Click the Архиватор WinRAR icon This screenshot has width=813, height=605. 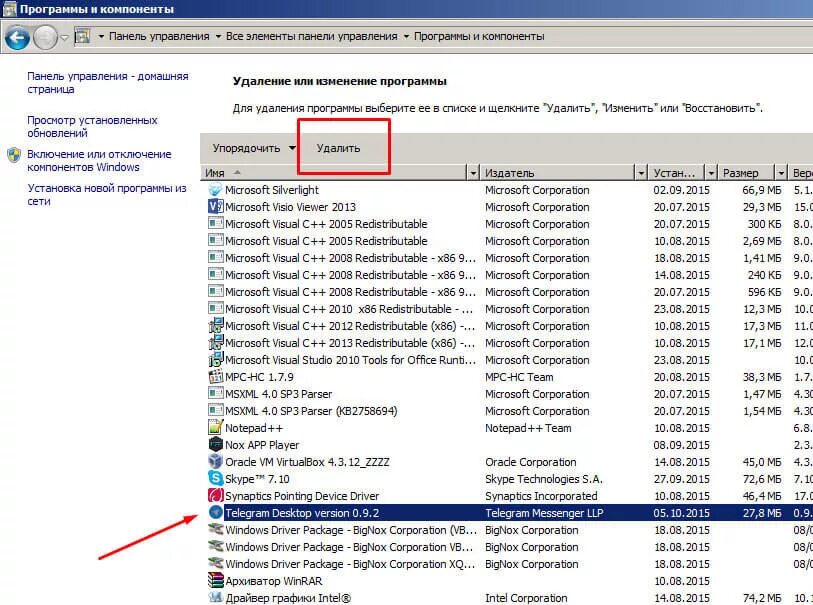[x=215, y=581]
